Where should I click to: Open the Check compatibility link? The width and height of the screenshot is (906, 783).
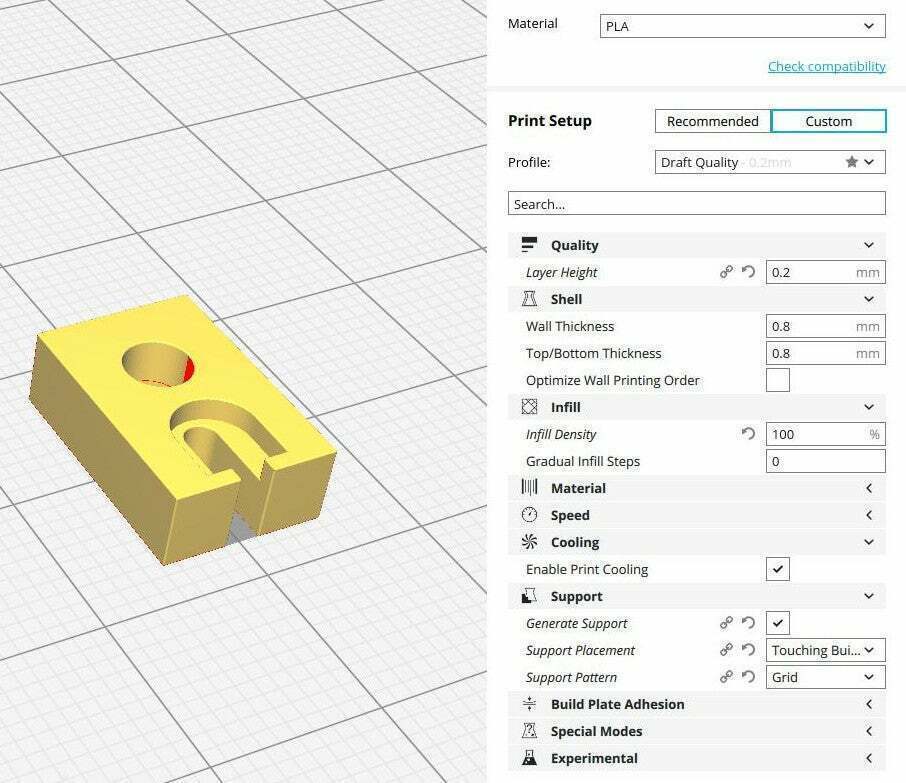[x=826, y=66]
